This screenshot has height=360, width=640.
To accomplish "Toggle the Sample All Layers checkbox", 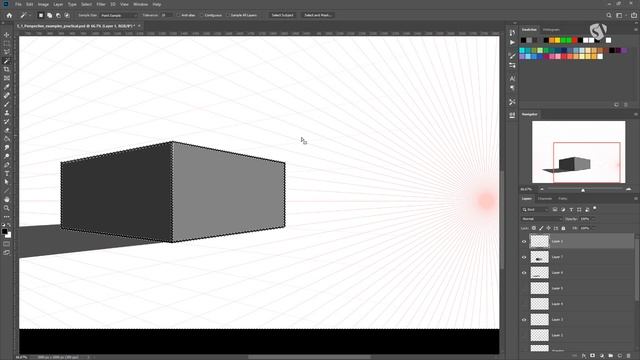I will tap(228, 15).
